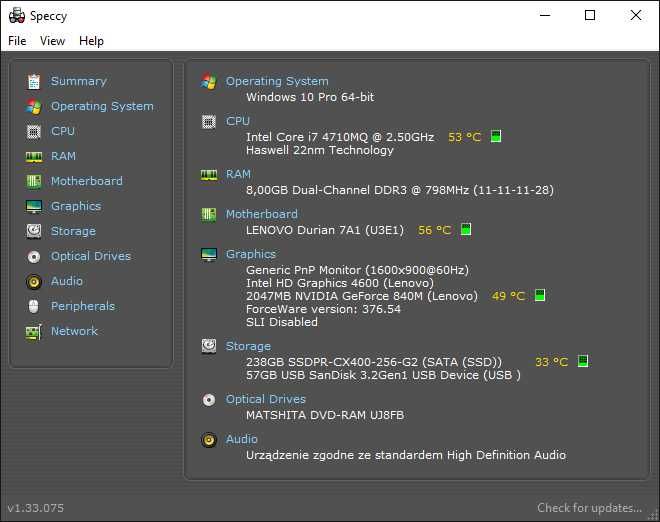Click the disc icon beside Optical Drives heading
The image size is (660, 522).
[209, 399]
